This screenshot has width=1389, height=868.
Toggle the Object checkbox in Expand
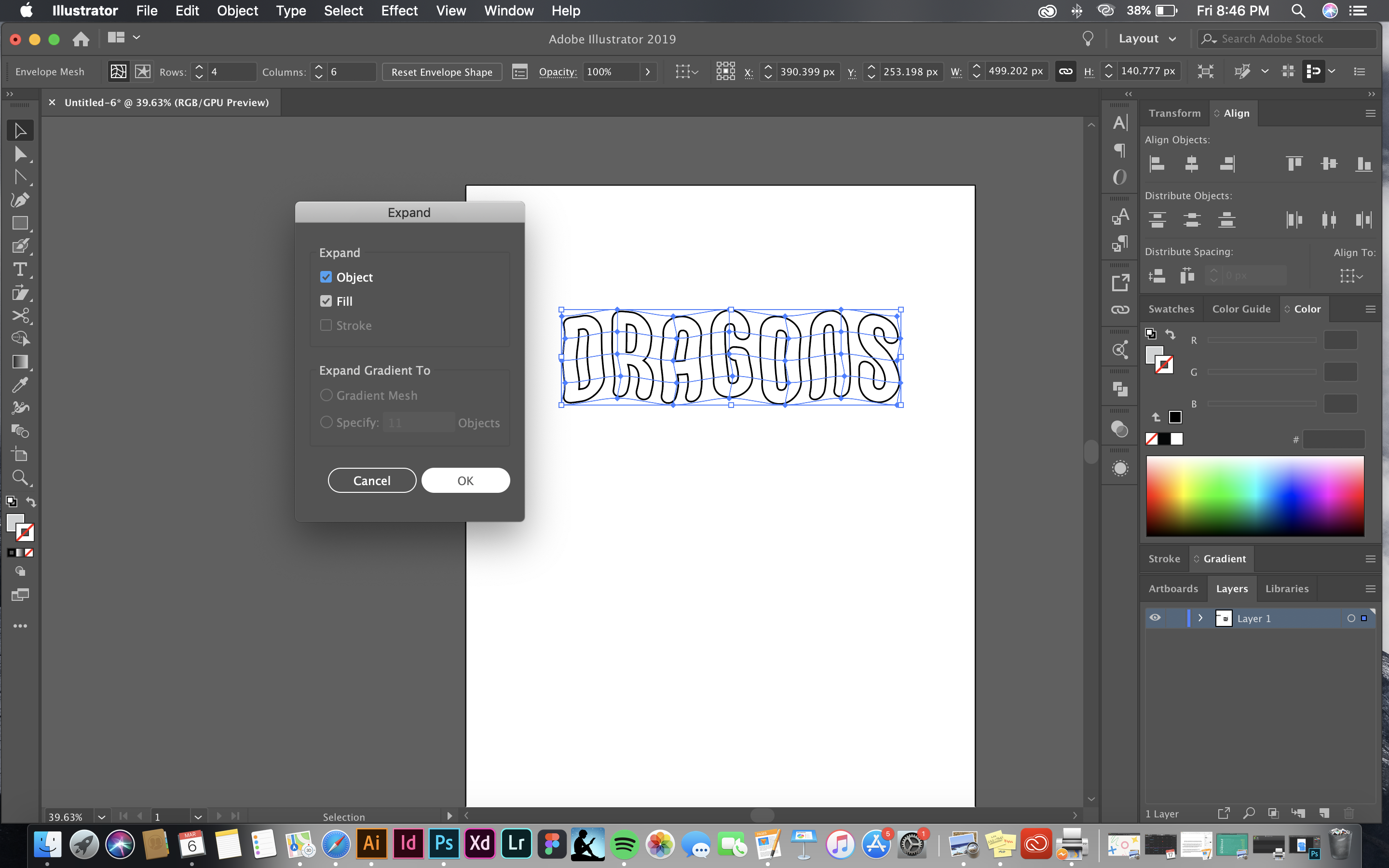326,277
